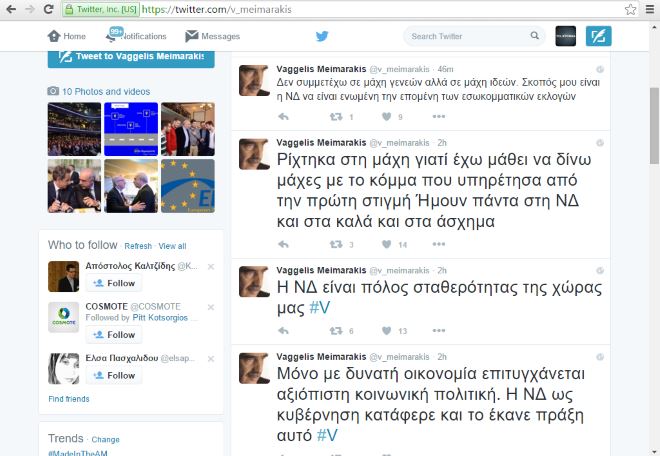Open the crowd audience photo thumbnail
This screenshot has height=456, width=660.
(74, 129)
